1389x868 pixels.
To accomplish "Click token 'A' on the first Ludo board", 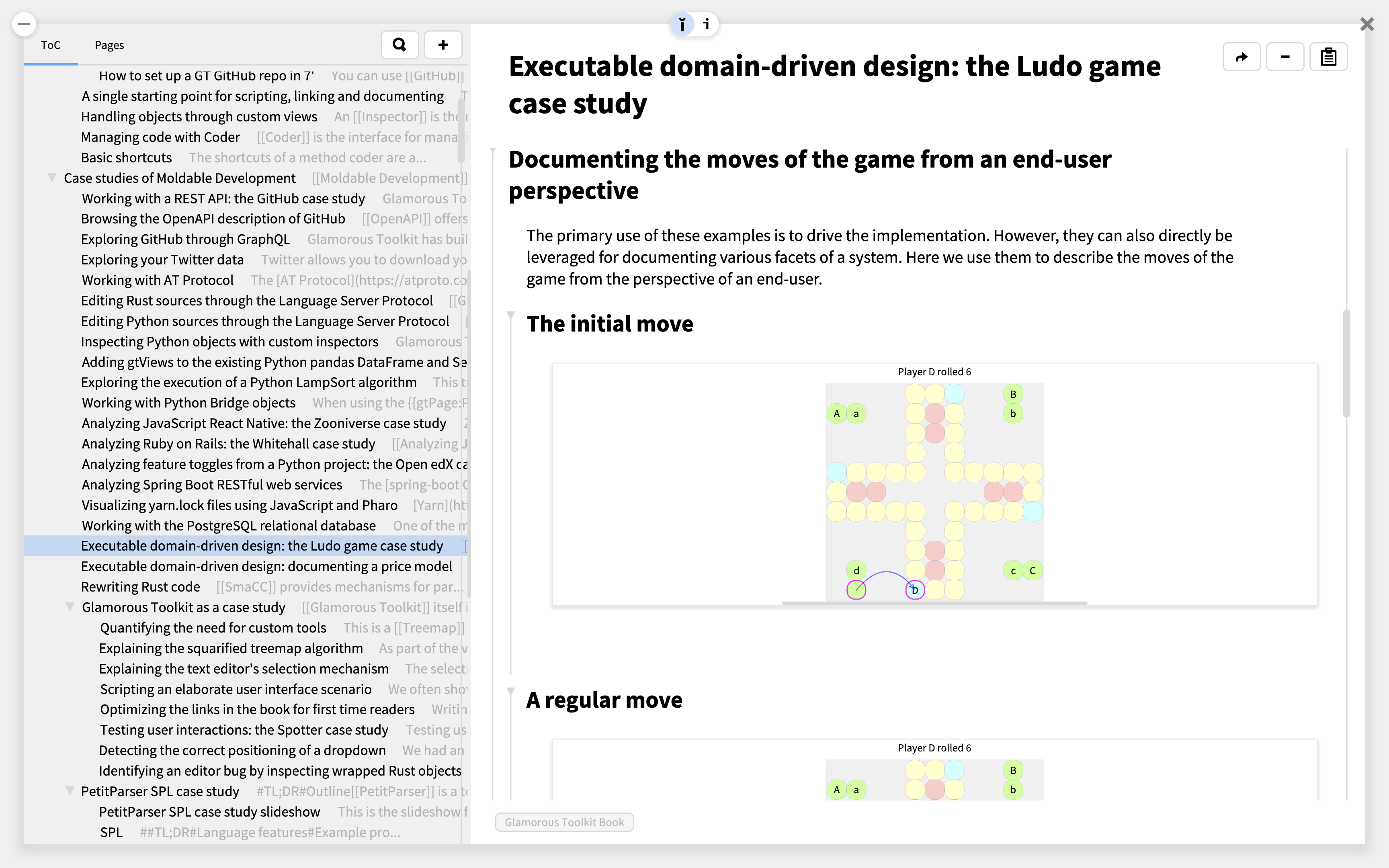I will (837, 414).
